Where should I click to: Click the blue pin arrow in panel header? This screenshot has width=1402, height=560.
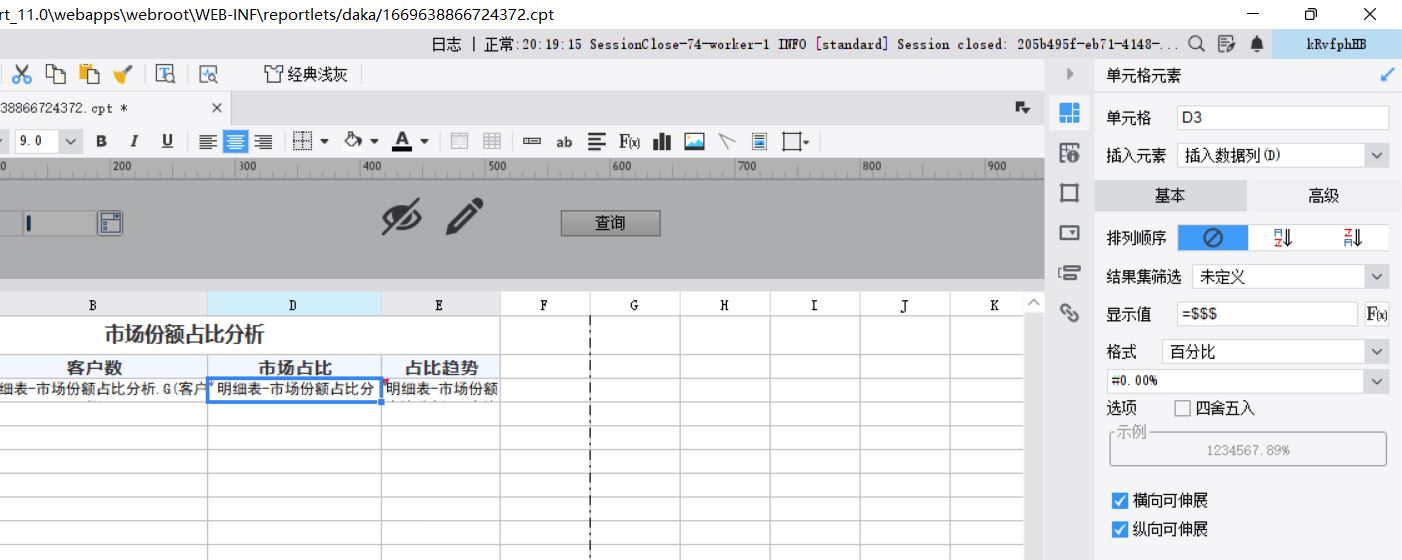(1387, 75)
